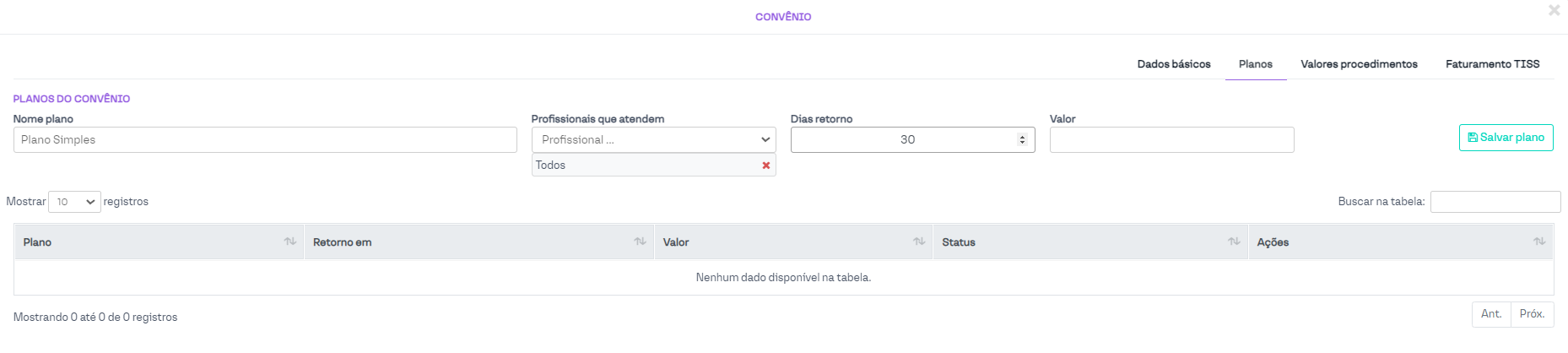Image resolution: width=1568 pixels, height=353 pixels.
Task: Click the Buscar na tabela search box
Action: click(x=1495, y=202)
